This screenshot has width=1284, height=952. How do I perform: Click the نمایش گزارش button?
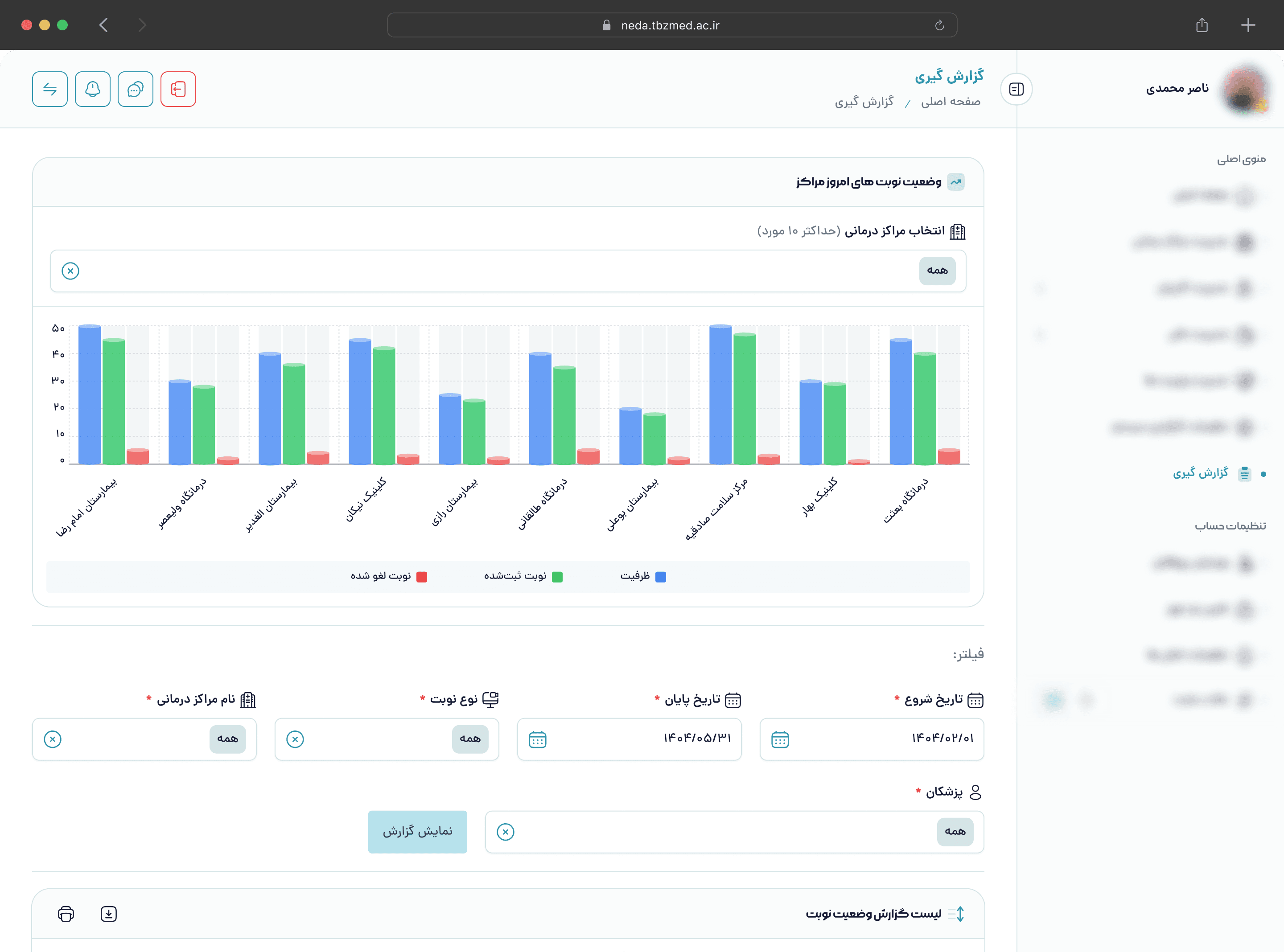pos(417,832)
